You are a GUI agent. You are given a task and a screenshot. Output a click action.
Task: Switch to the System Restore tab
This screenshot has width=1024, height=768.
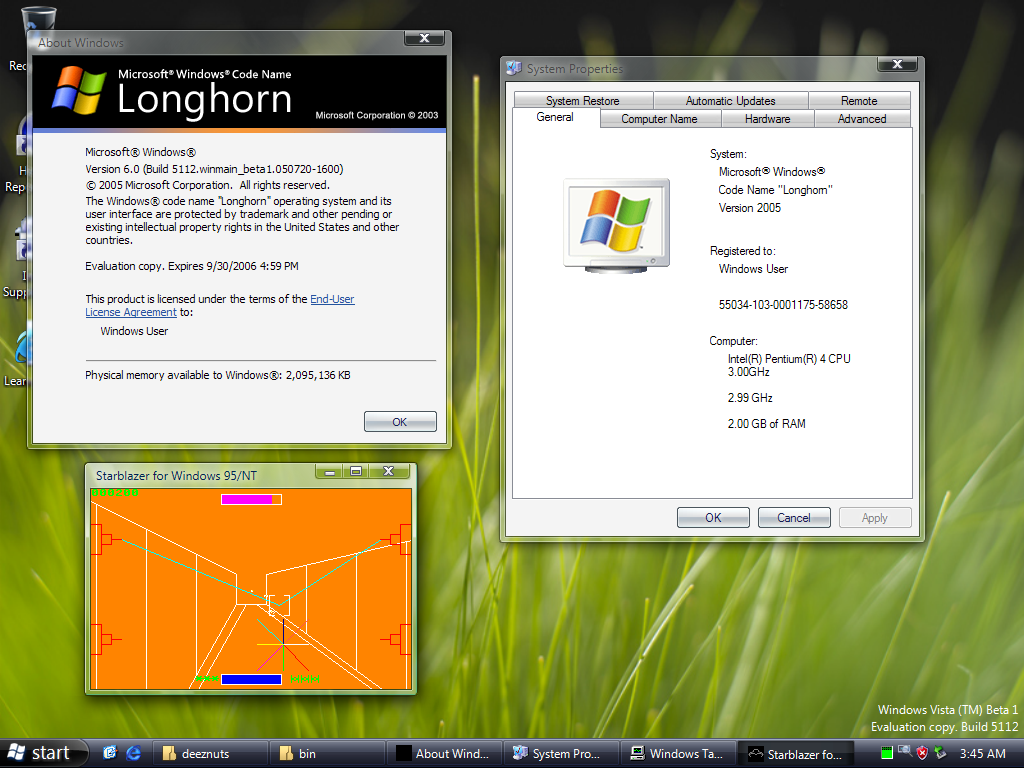(x=582, y=101)
